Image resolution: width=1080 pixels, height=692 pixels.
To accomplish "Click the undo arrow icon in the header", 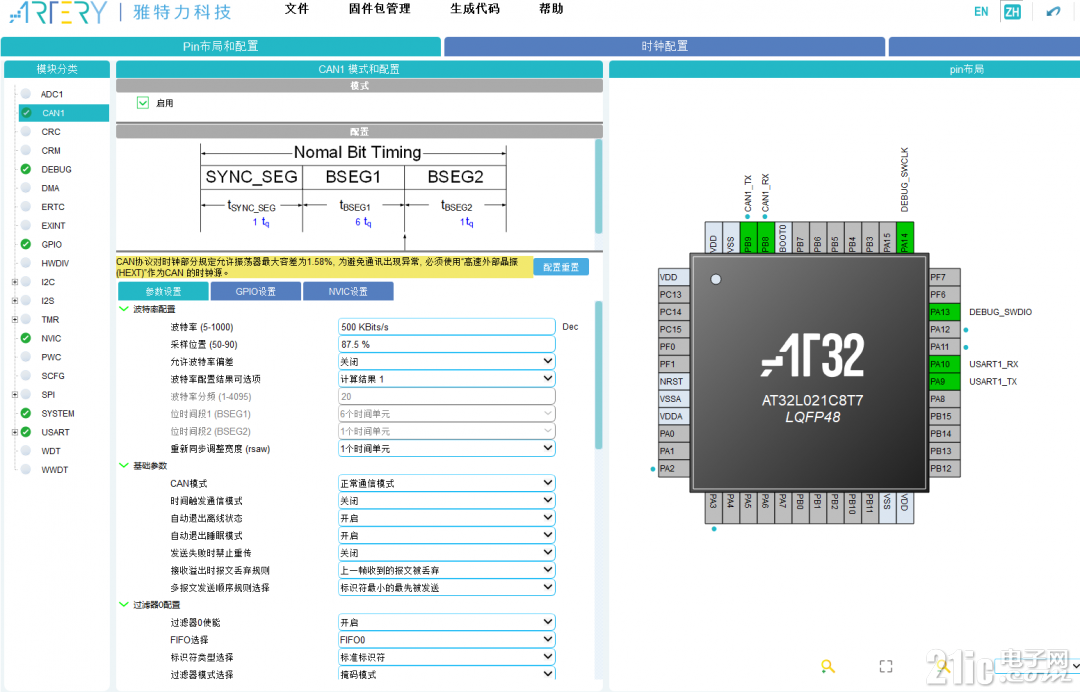I will (1052, 12).
